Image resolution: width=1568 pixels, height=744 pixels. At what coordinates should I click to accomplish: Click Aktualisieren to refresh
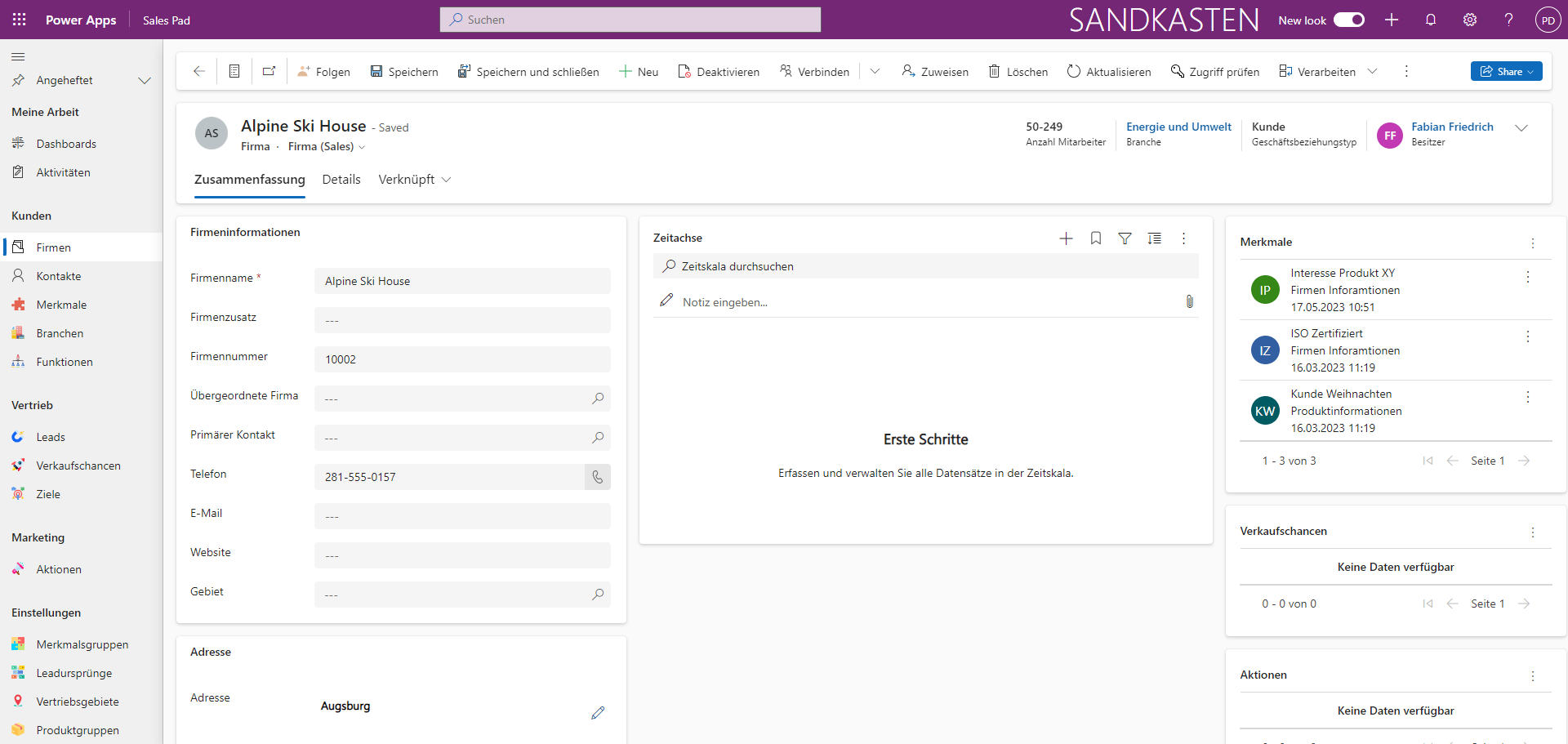coord(1109,72)
